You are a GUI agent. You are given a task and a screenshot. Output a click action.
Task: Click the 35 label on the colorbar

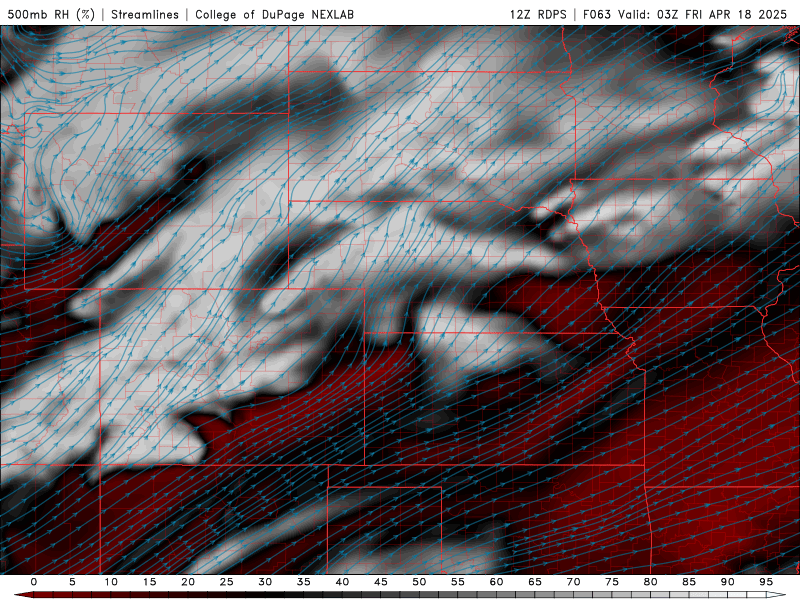[304, 582]
